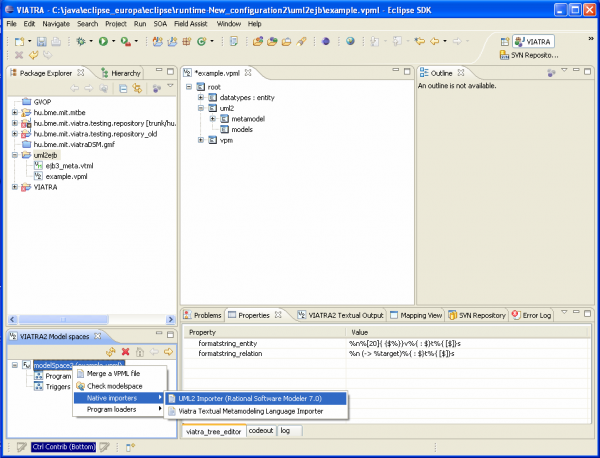Click the status bar new item icon

[x=130, y=447]
